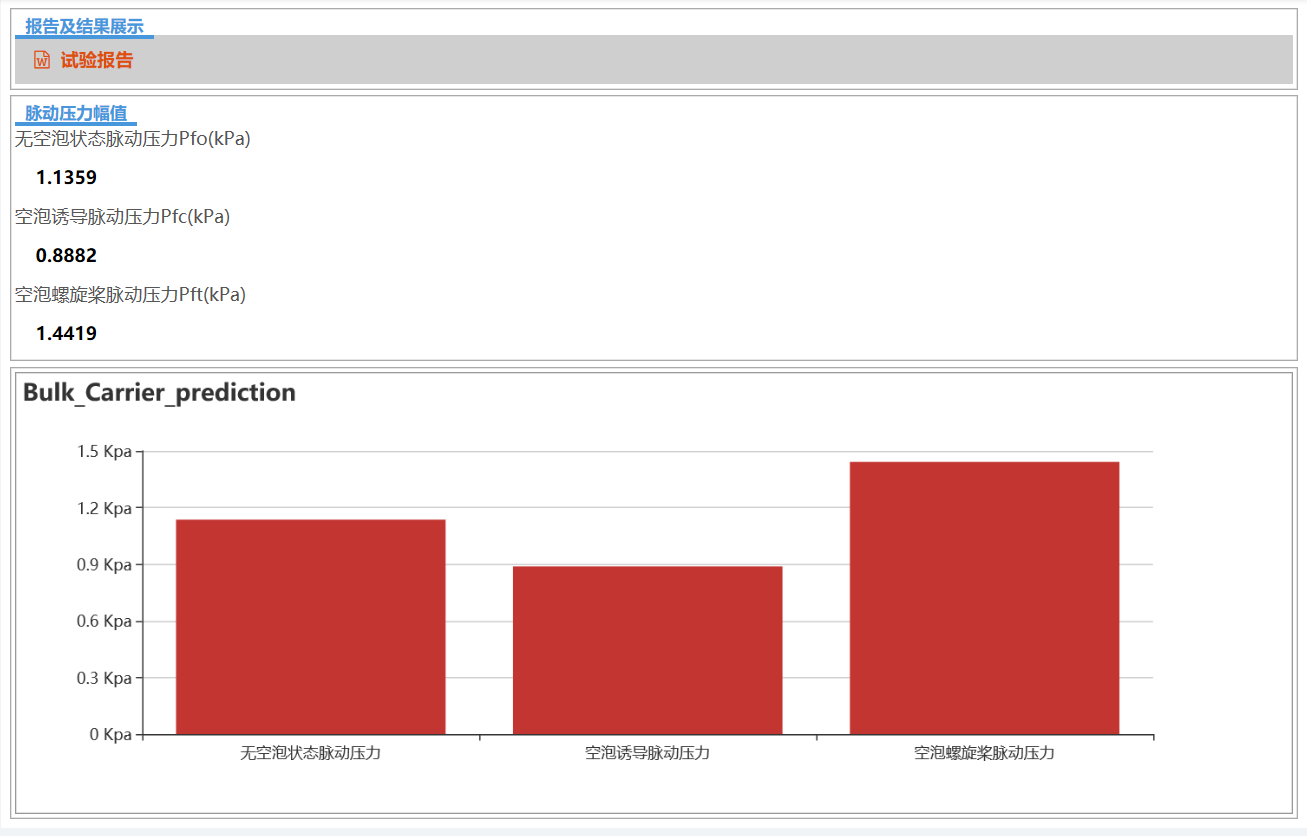
Task: Click the 0 Kpa y-axis label
Action: (110, 735)
